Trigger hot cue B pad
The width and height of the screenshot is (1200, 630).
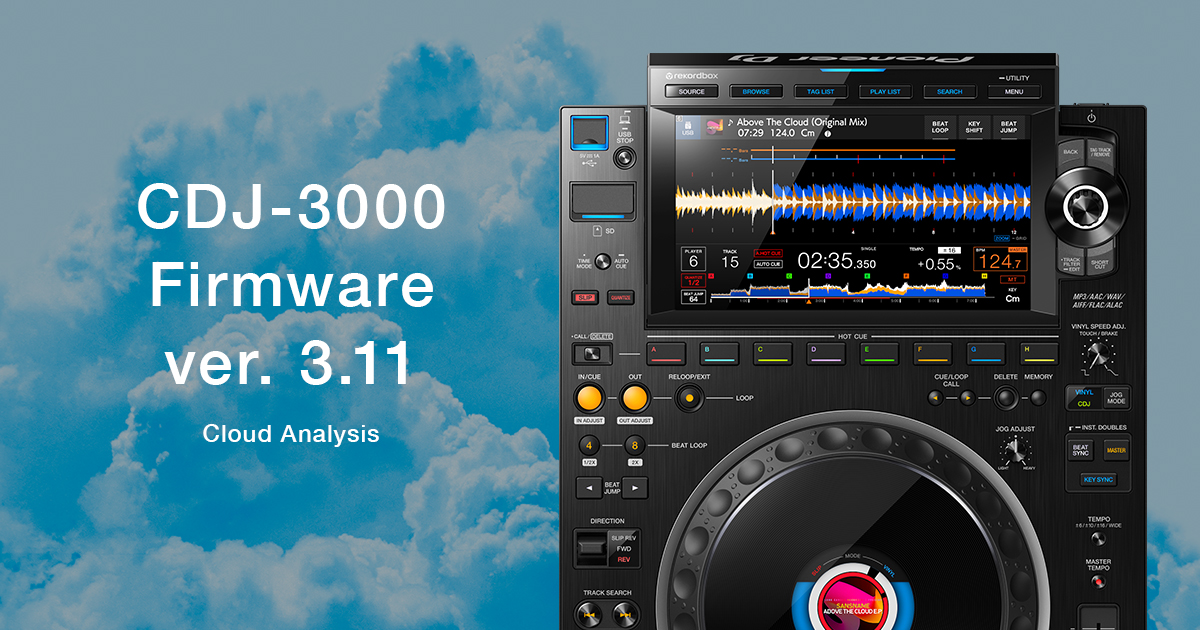click(719, 352)
